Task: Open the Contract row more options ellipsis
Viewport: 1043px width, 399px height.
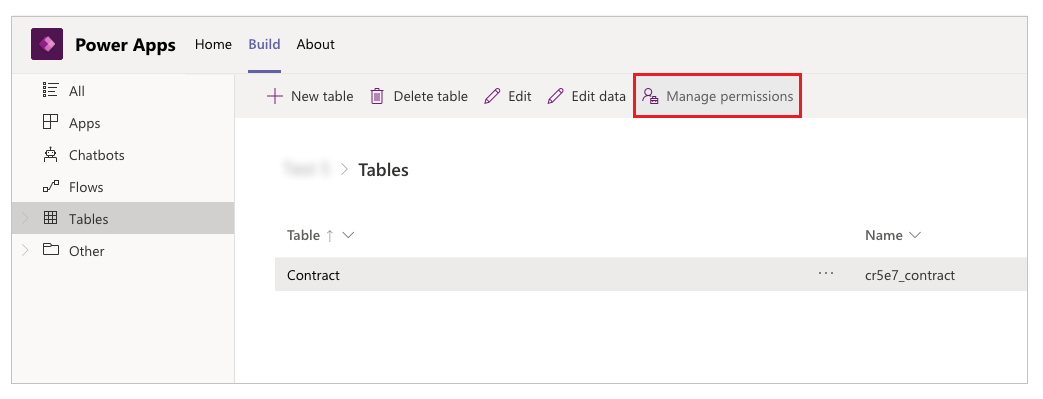Action: 827,273
